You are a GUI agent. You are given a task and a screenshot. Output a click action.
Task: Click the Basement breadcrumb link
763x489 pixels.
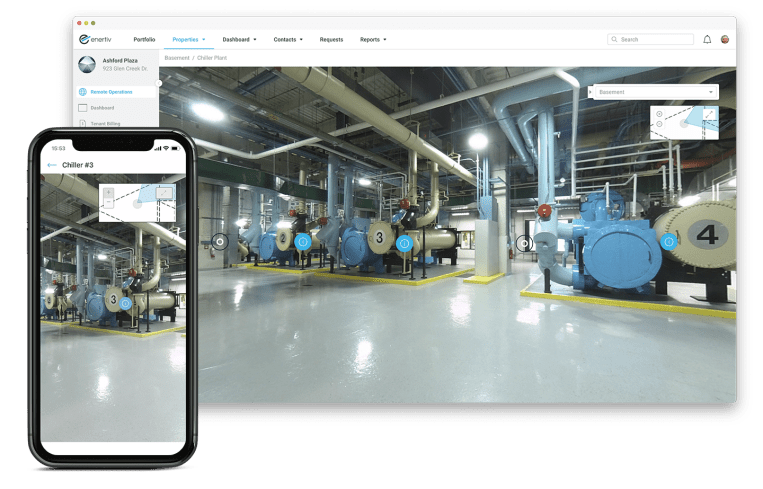tap(176, 58)
